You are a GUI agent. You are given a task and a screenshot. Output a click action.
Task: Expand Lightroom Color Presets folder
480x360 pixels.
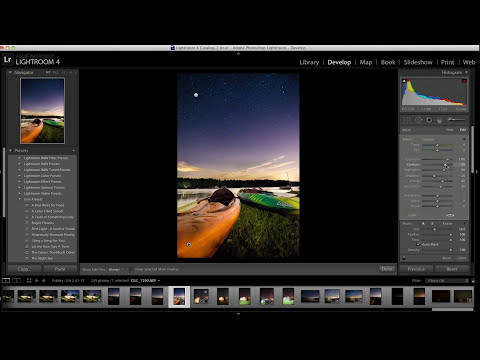[x=19, y=176]
